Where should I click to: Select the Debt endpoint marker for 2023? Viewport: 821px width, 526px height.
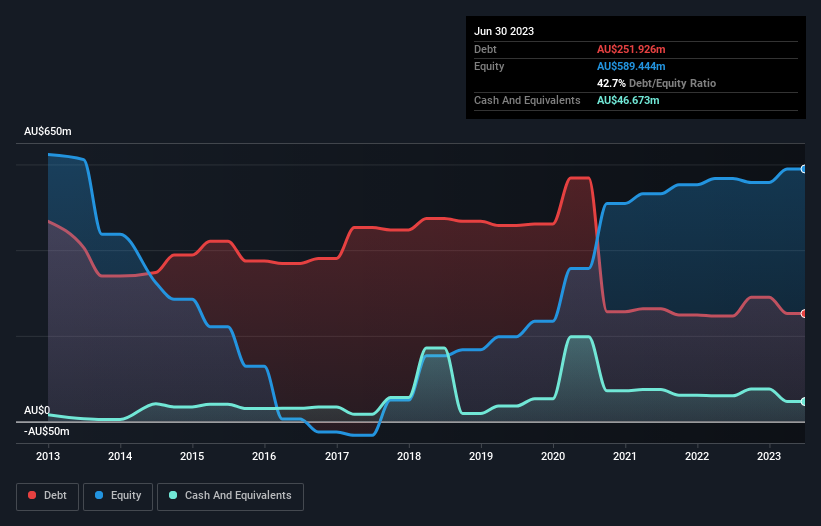point(804,314)
